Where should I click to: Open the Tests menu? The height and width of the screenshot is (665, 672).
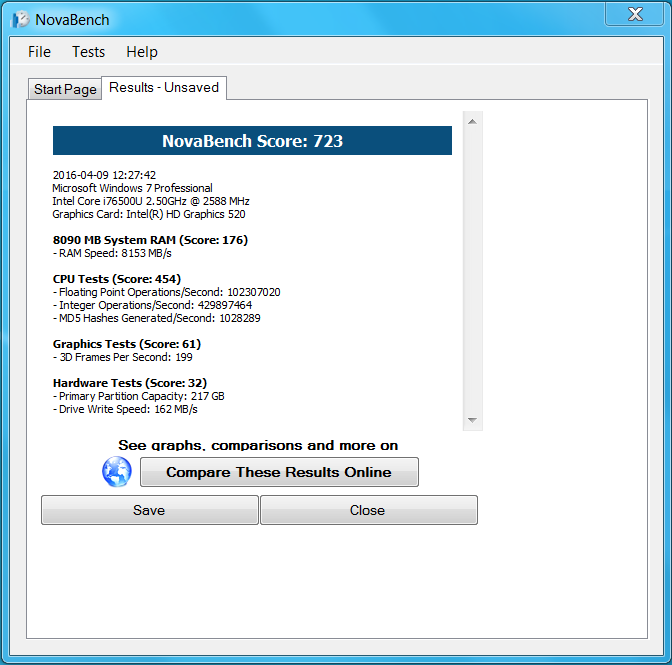(88, 52)
